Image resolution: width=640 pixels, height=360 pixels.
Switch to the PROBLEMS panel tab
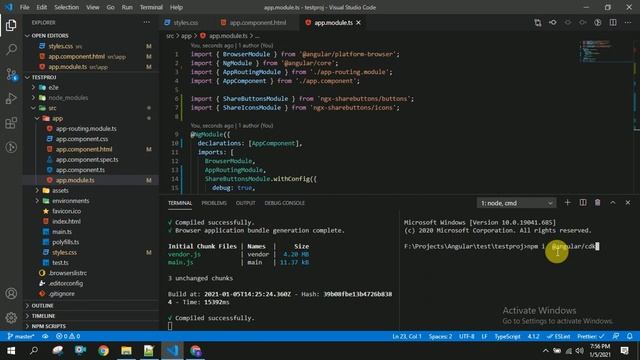(214, 203)
